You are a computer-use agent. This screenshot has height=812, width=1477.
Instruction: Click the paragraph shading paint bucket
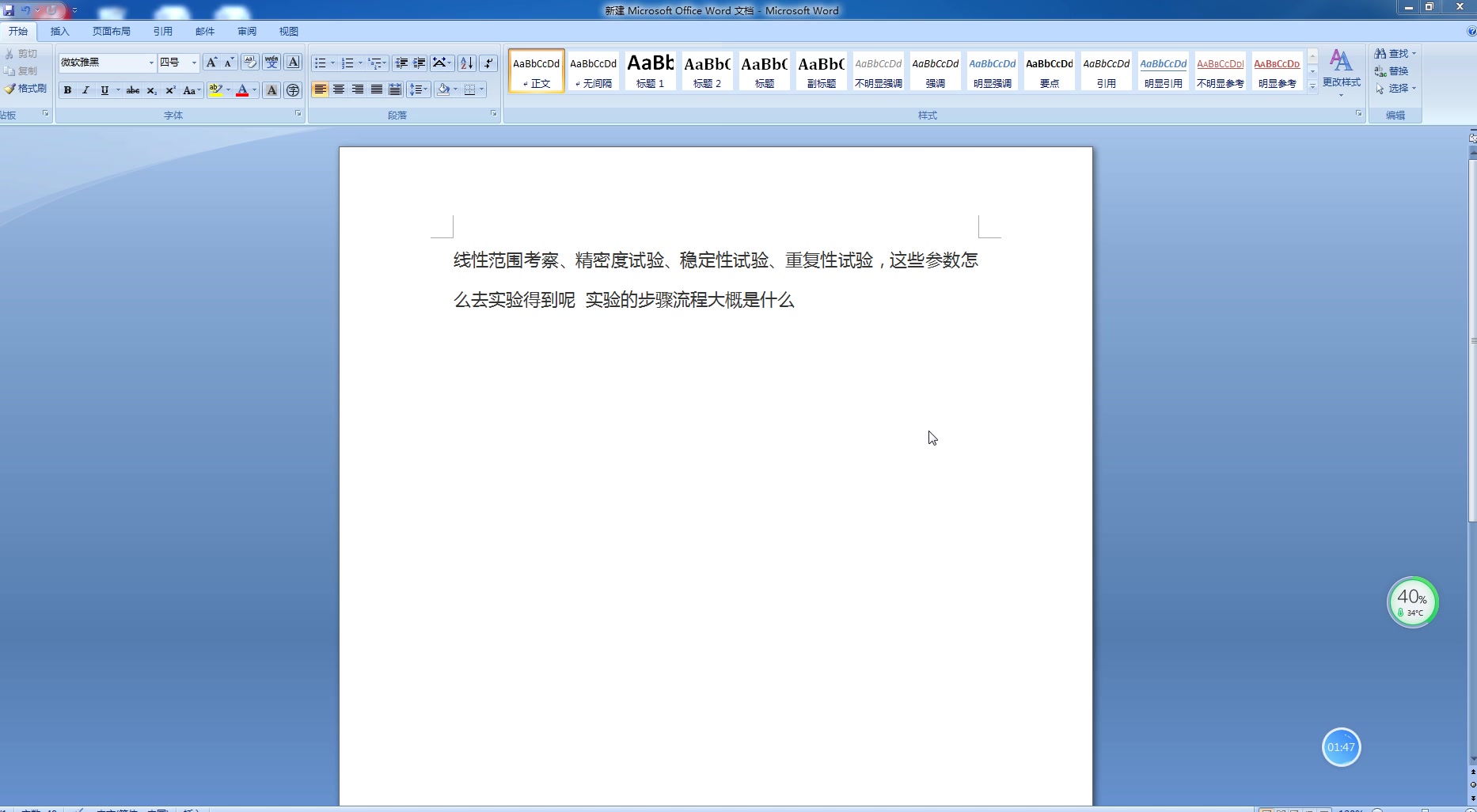point(443,89)
